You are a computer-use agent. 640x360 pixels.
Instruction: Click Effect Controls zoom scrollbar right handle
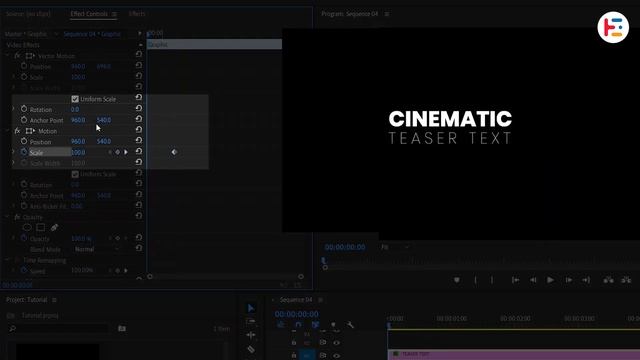coord(301,277)
